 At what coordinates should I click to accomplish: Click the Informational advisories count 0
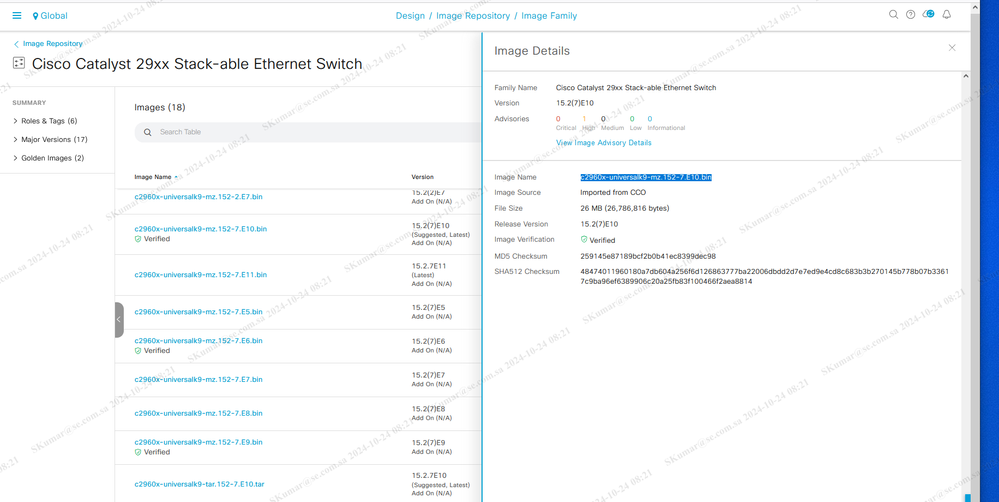click(x=650, y=119)
